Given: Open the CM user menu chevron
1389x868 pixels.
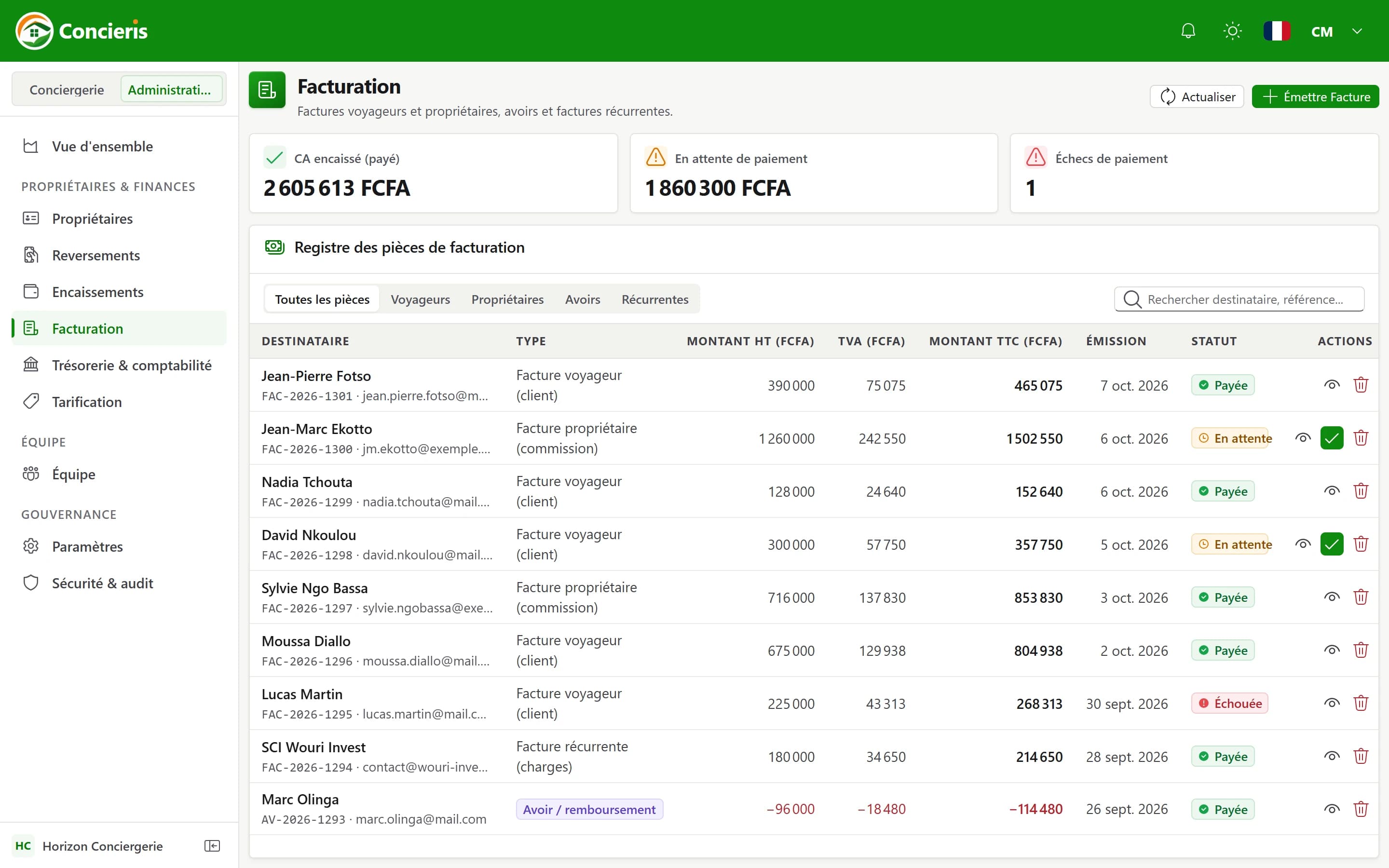Looking at the screenshot, I should (x=1357, y=31).
